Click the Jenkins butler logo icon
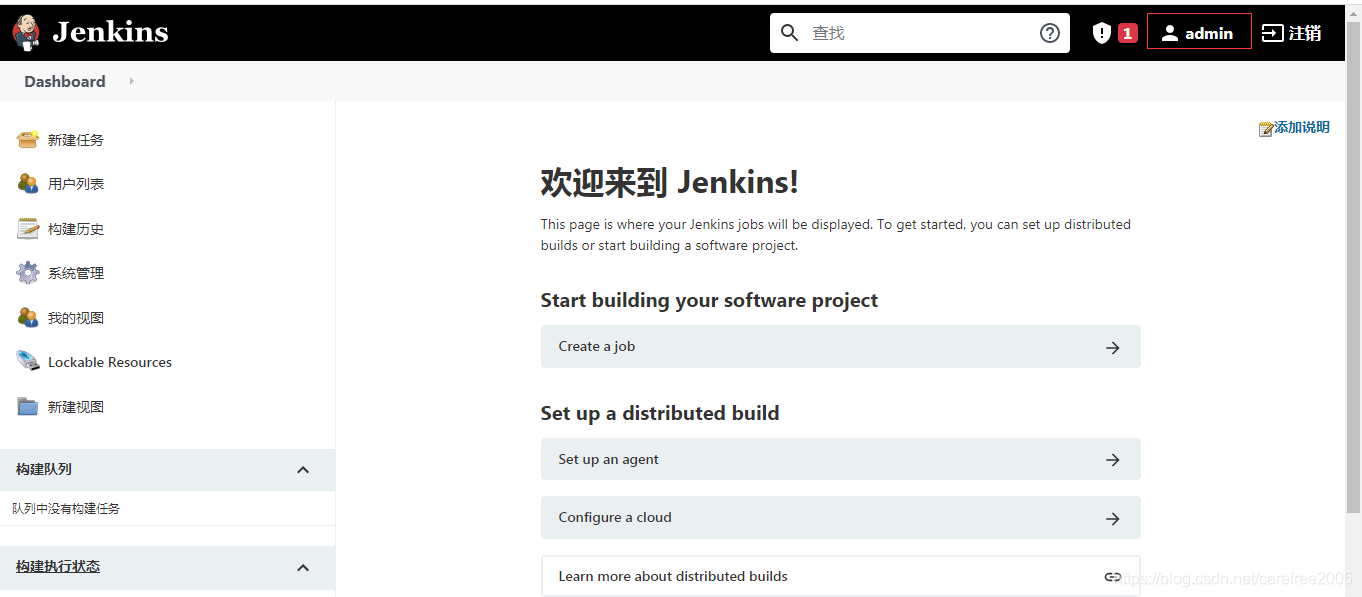 (26, 33)
